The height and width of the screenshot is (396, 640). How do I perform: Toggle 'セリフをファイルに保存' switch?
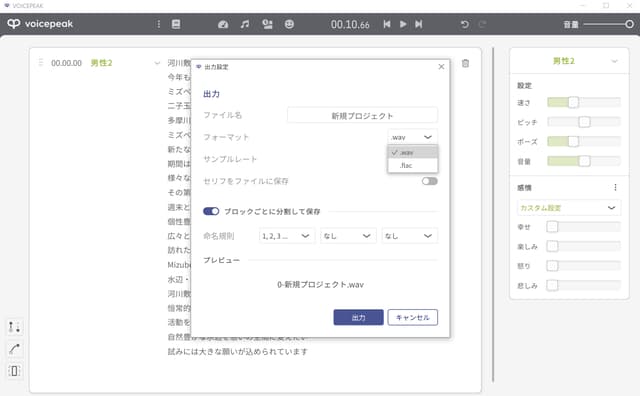tap(429, 181)
